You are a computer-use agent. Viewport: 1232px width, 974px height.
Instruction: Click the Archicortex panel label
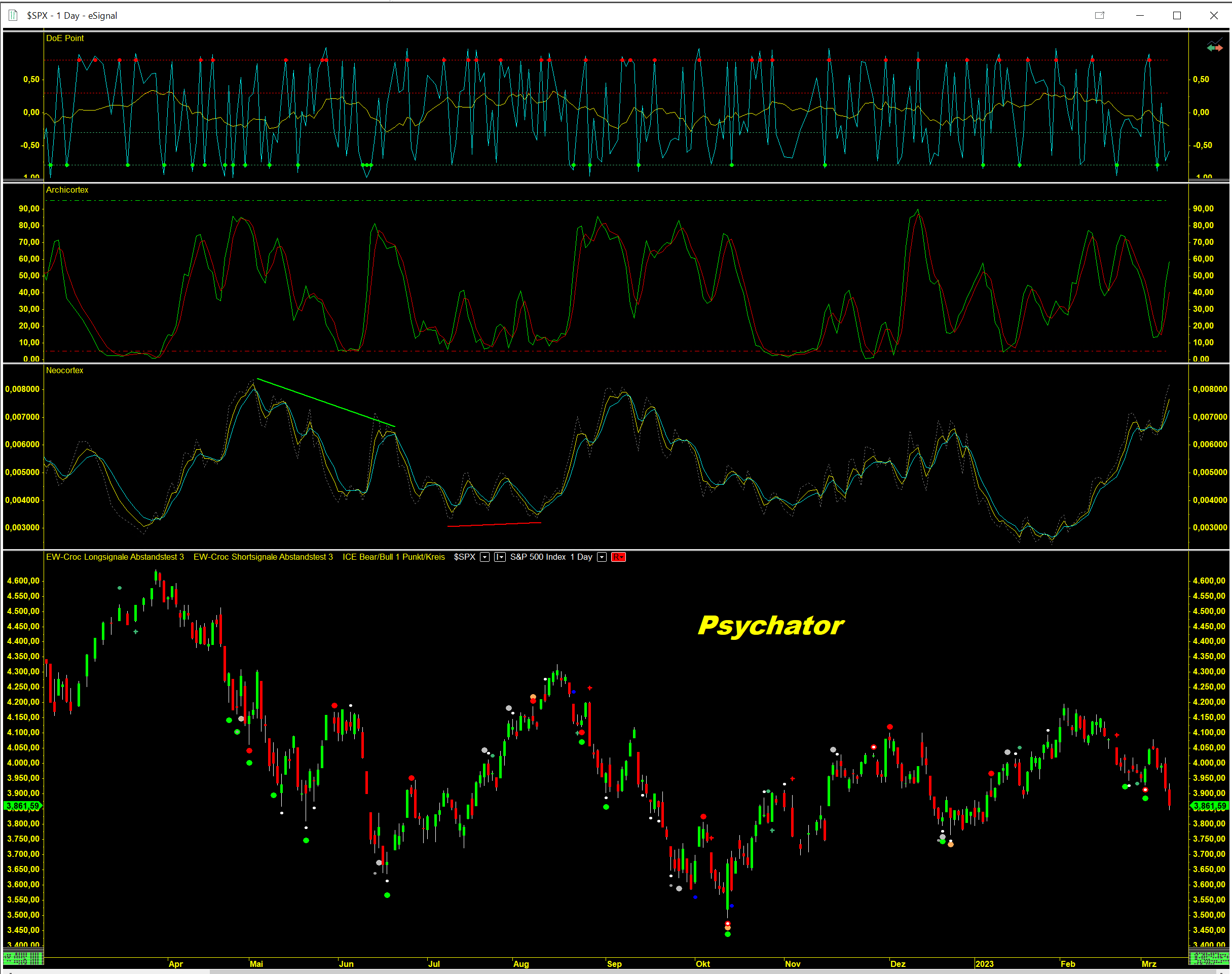[67, 190]
